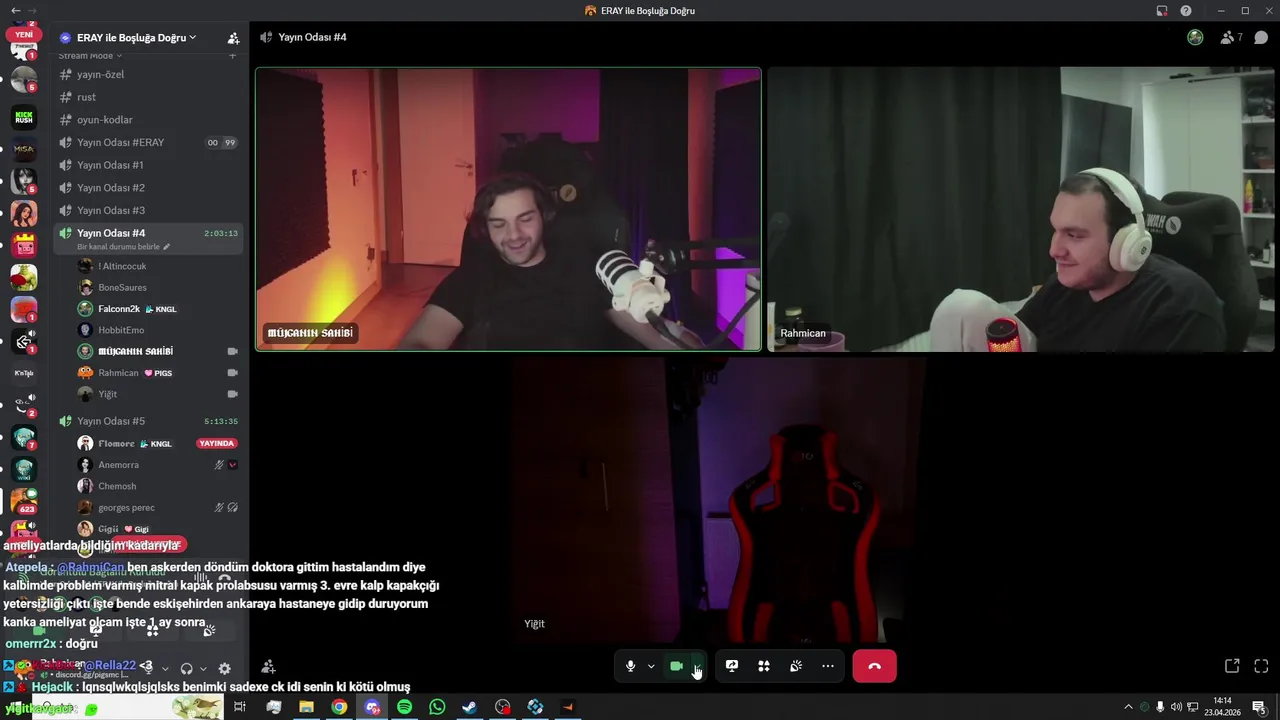This screenshot has height=720, width=1280.
Task: Click the user Rahmican in the channel list
Action: [158, 373]
